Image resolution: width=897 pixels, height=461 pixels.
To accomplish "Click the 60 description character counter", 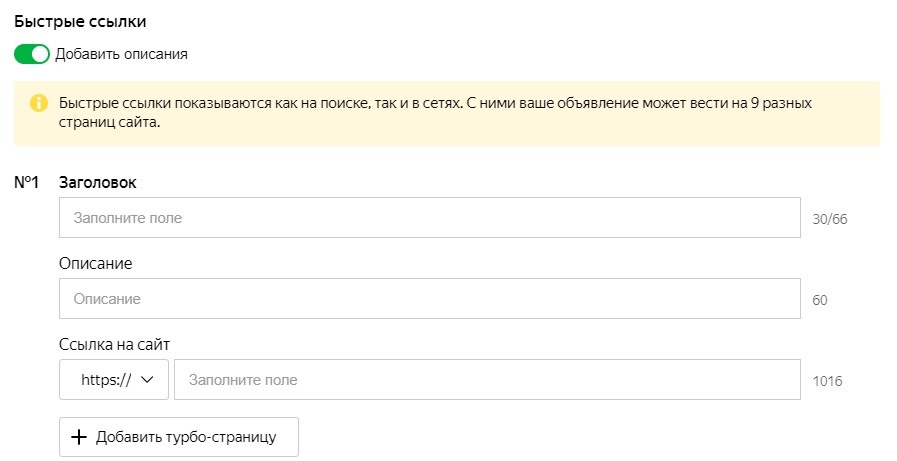I will [820, 299].
